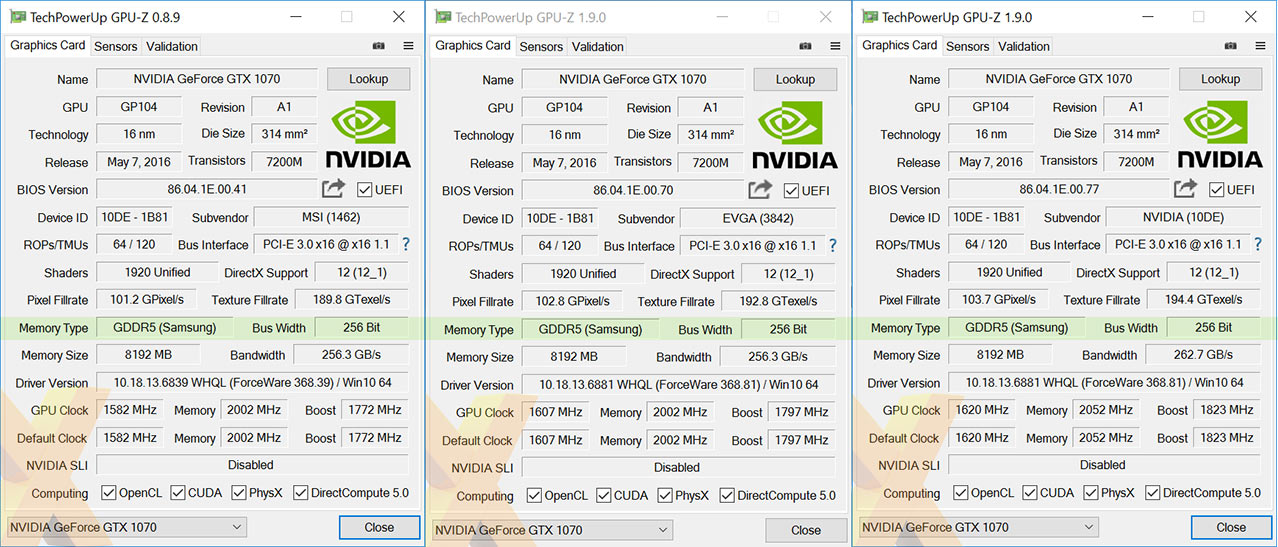Click BIOS share icon next to 86.04.1E.00.70
1278x547 pixels.
(759, 190)
